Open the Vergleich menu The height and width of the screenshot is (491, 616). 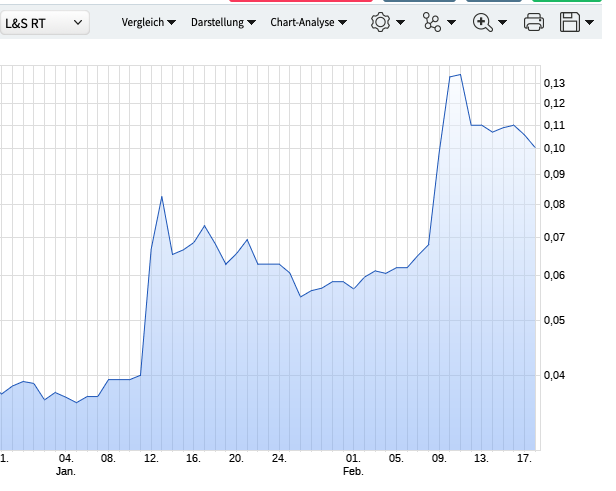[148, 22]
